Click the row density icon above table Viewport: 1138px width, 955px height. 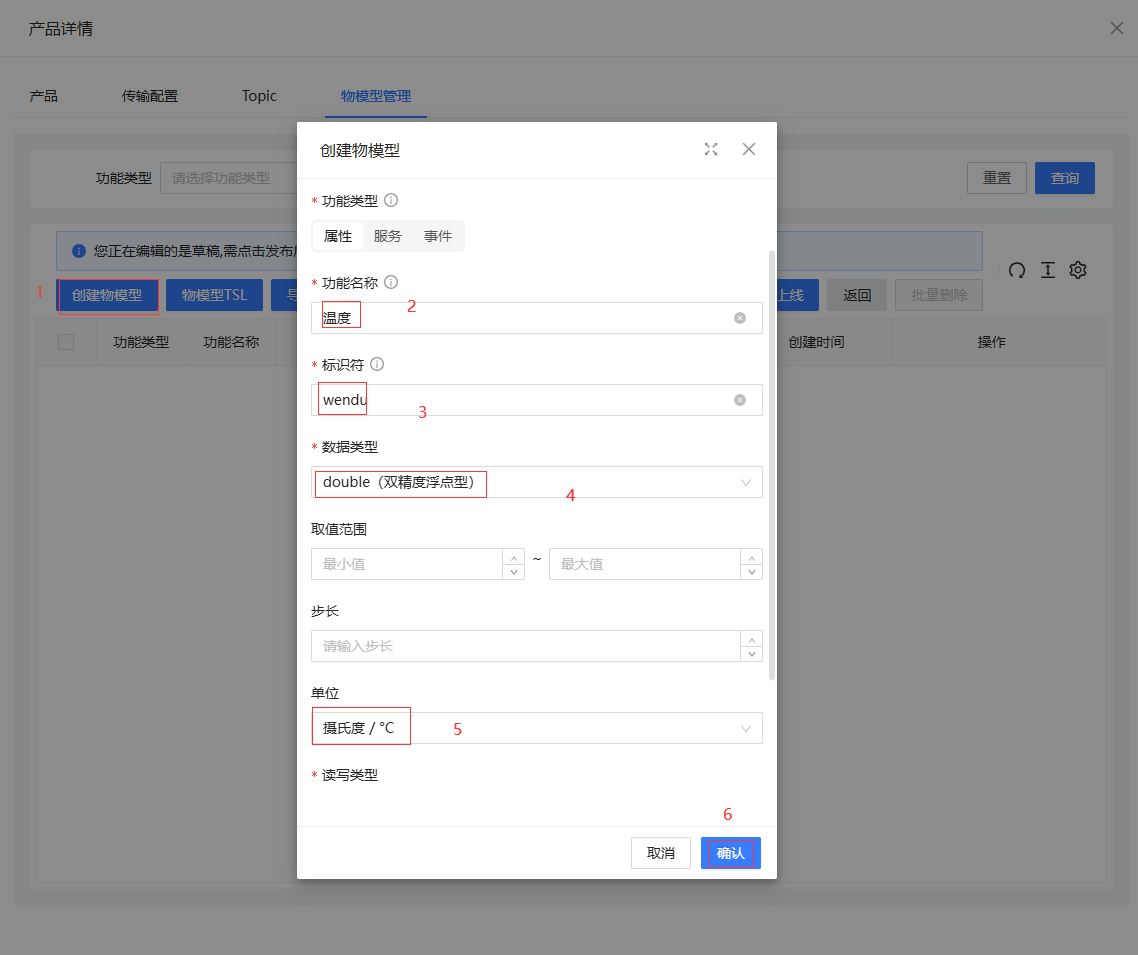(1047, 270)
